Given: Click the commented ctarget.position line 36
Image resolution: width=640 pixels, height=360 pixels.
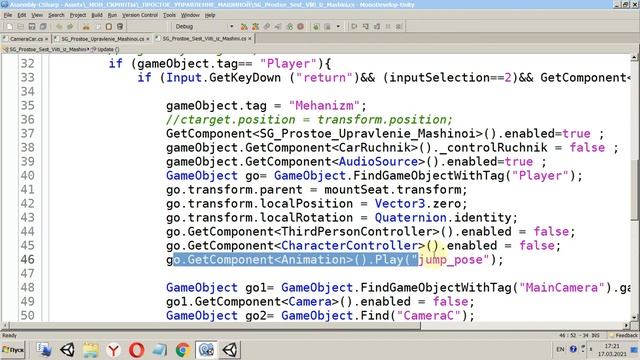Looking at the screenshot, I should pos(309,120).
